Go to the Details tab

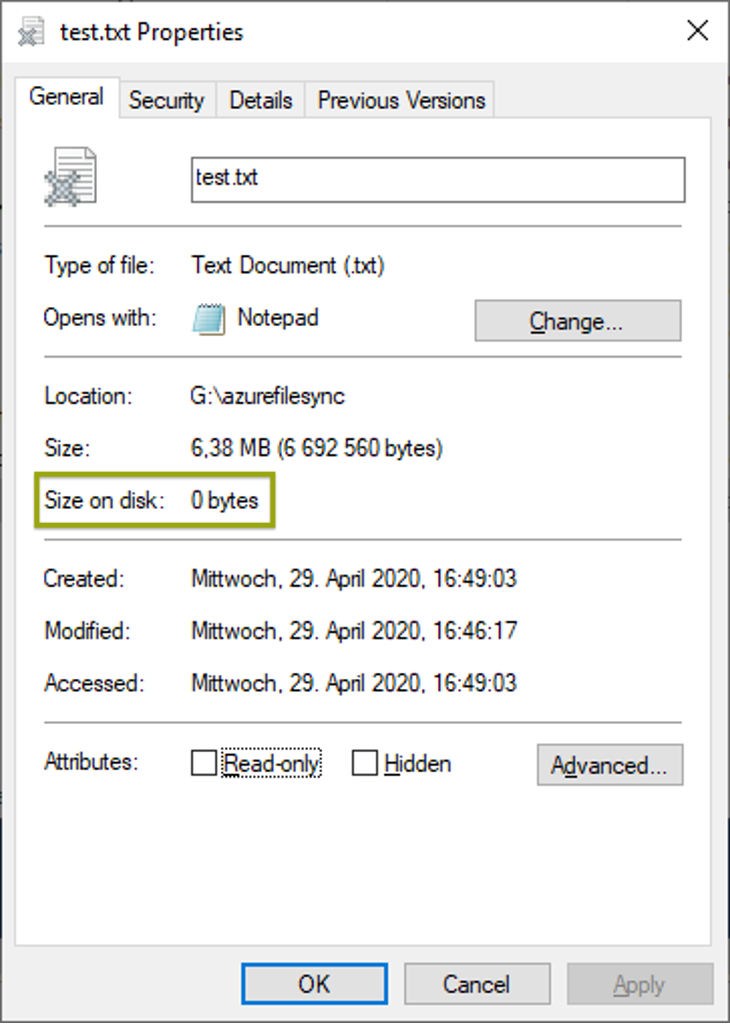260,100
